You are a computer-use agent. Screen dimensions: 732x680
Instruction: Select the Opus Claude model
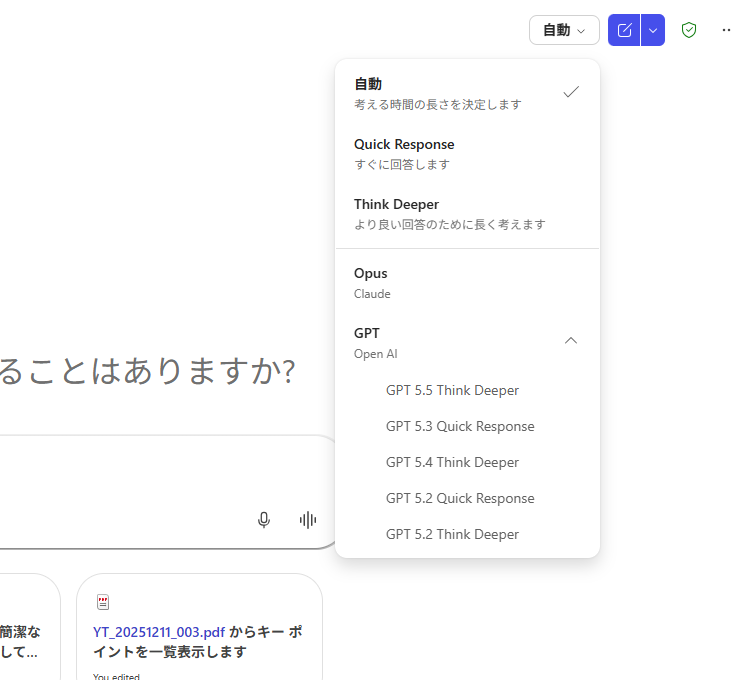[467, 283]
